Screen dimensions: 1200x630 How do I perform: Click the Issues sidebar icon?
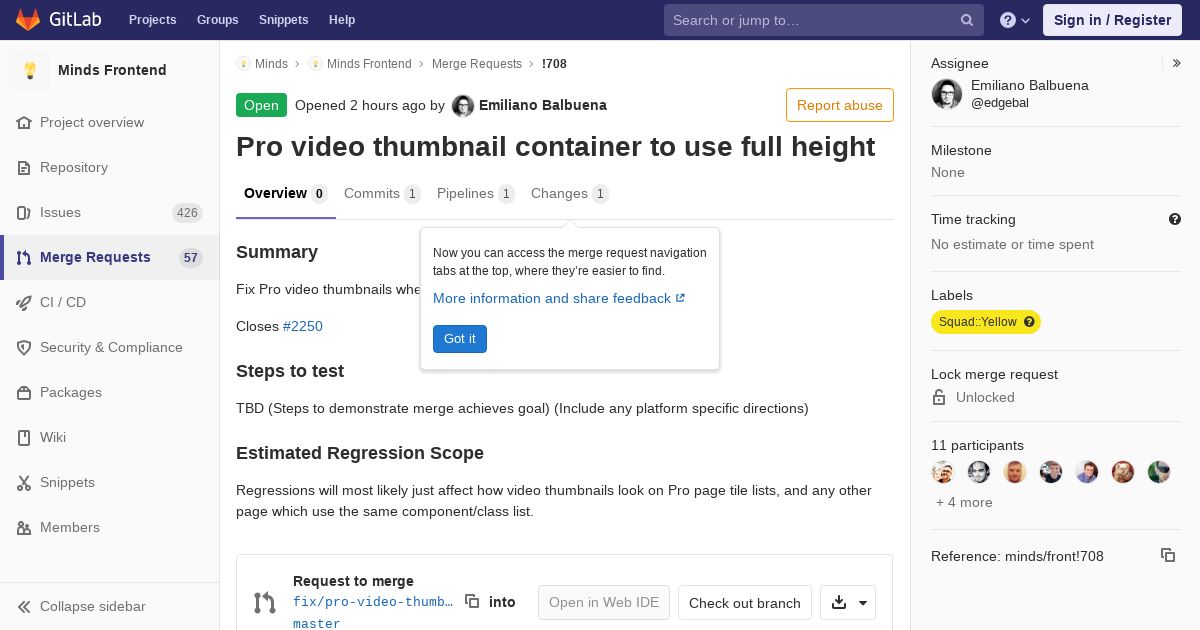(x=24, y=212)
